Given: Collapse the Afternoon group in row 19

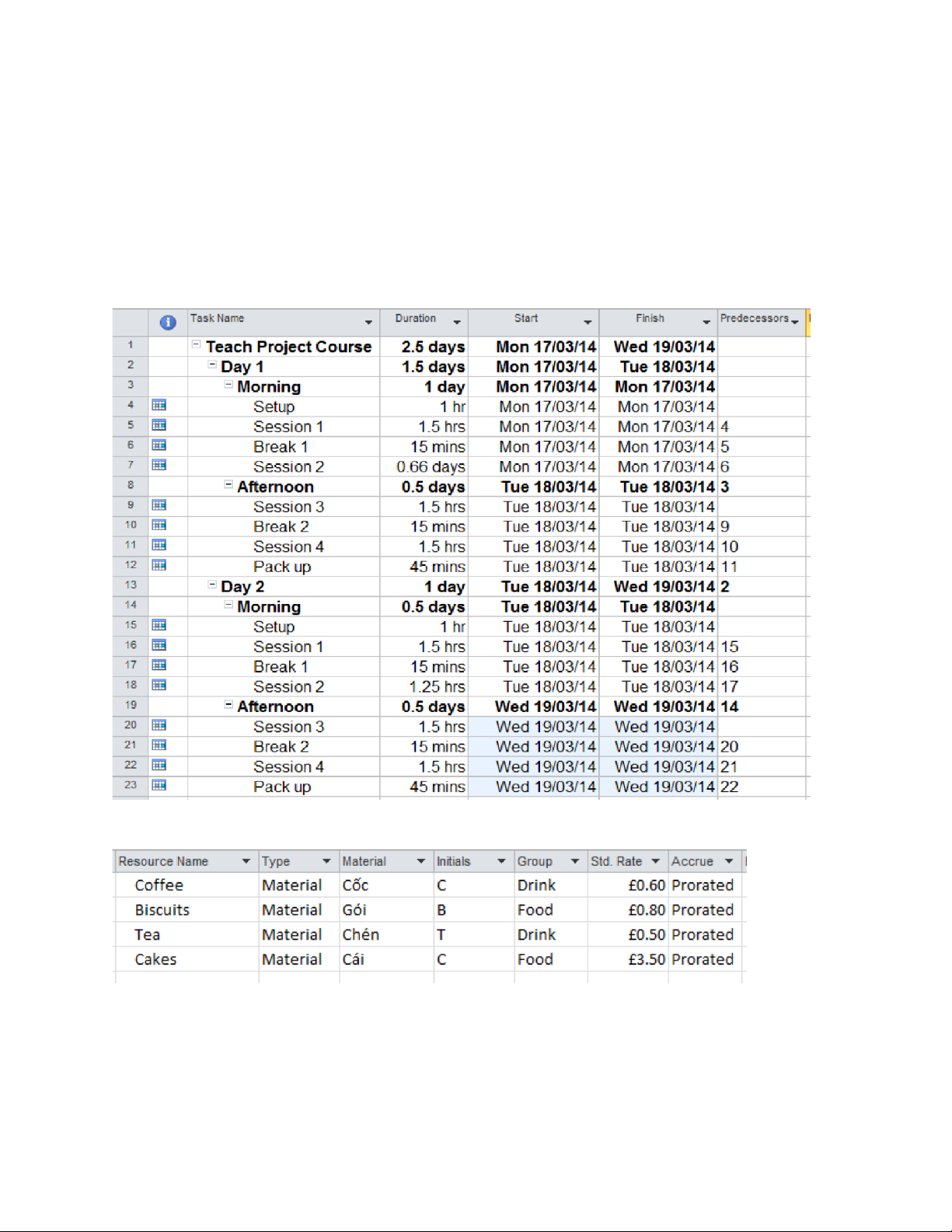Looking at the screenshot, I should 228,704.
